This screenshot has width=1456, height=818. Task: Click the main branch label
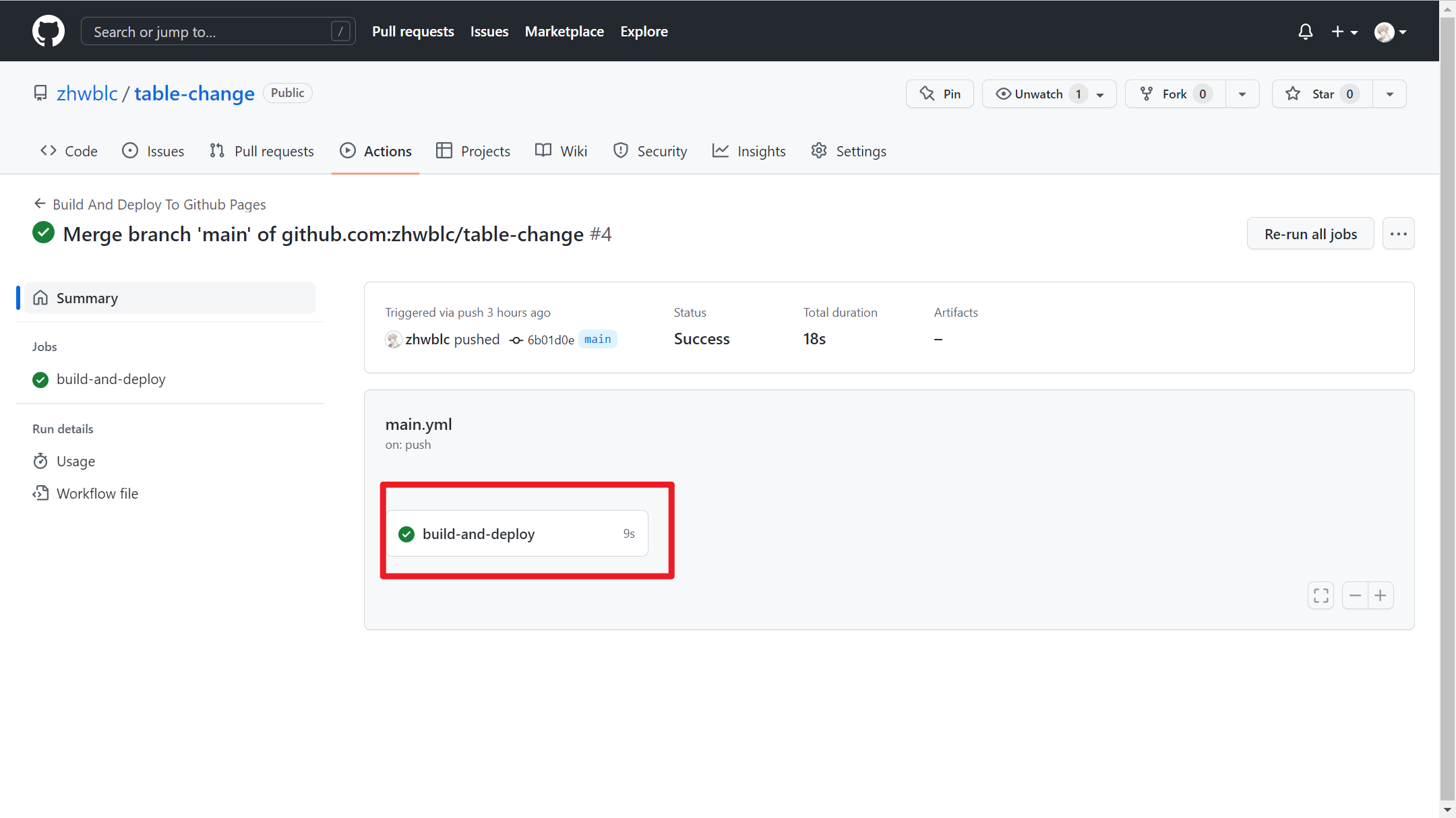tap(598, 339)
